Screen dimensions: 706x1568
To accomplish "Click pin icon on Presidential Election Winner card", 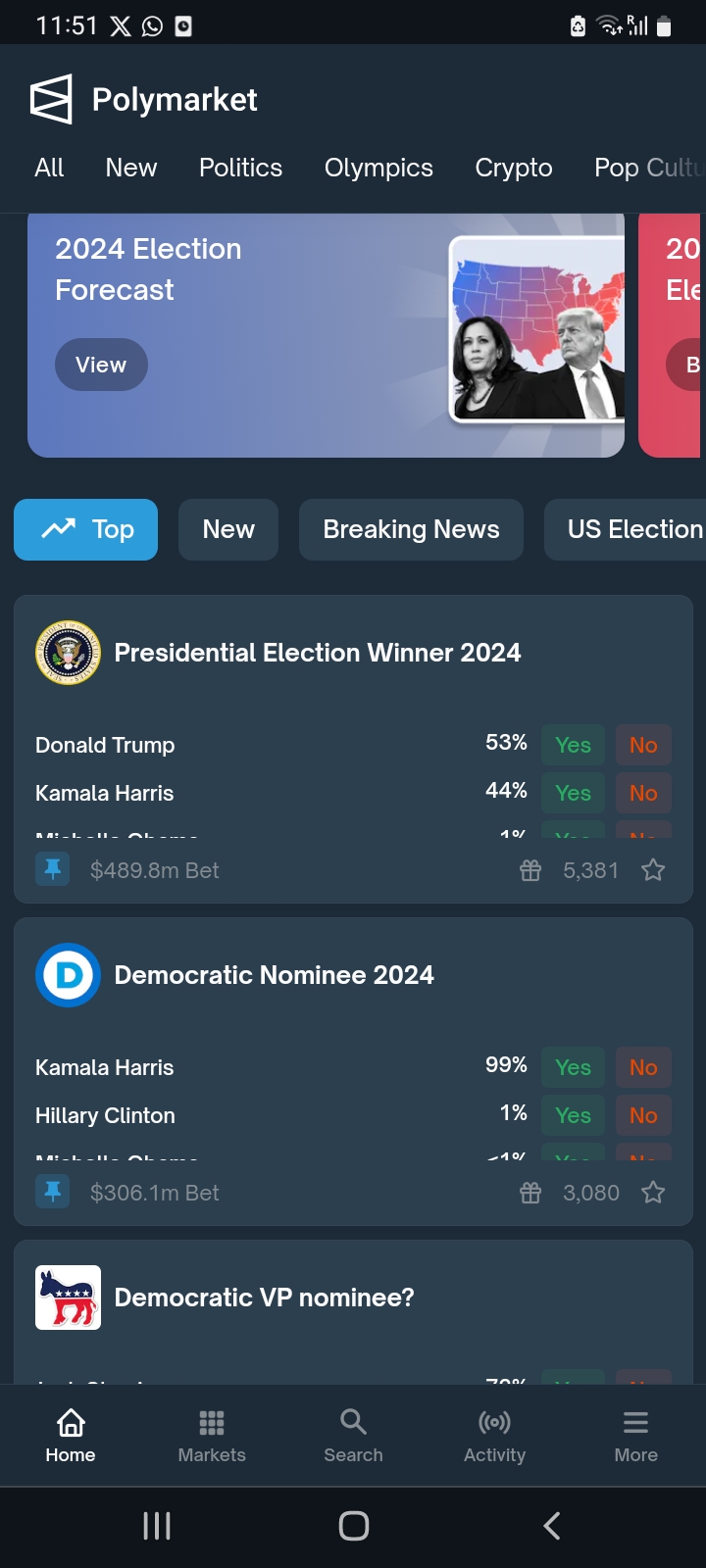I will 53,869.
